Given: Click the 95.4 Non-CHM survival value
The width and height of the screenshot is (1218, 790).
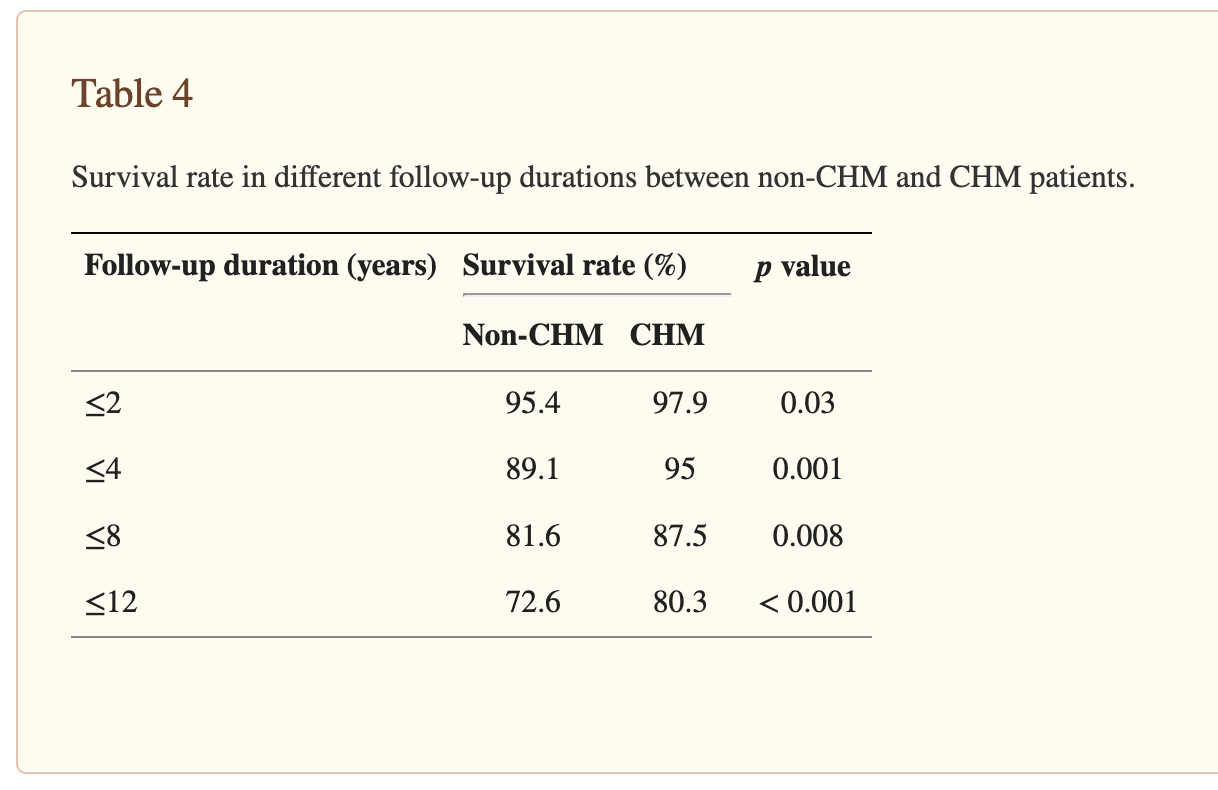Looking at the screenshot, I should point(533,403).
